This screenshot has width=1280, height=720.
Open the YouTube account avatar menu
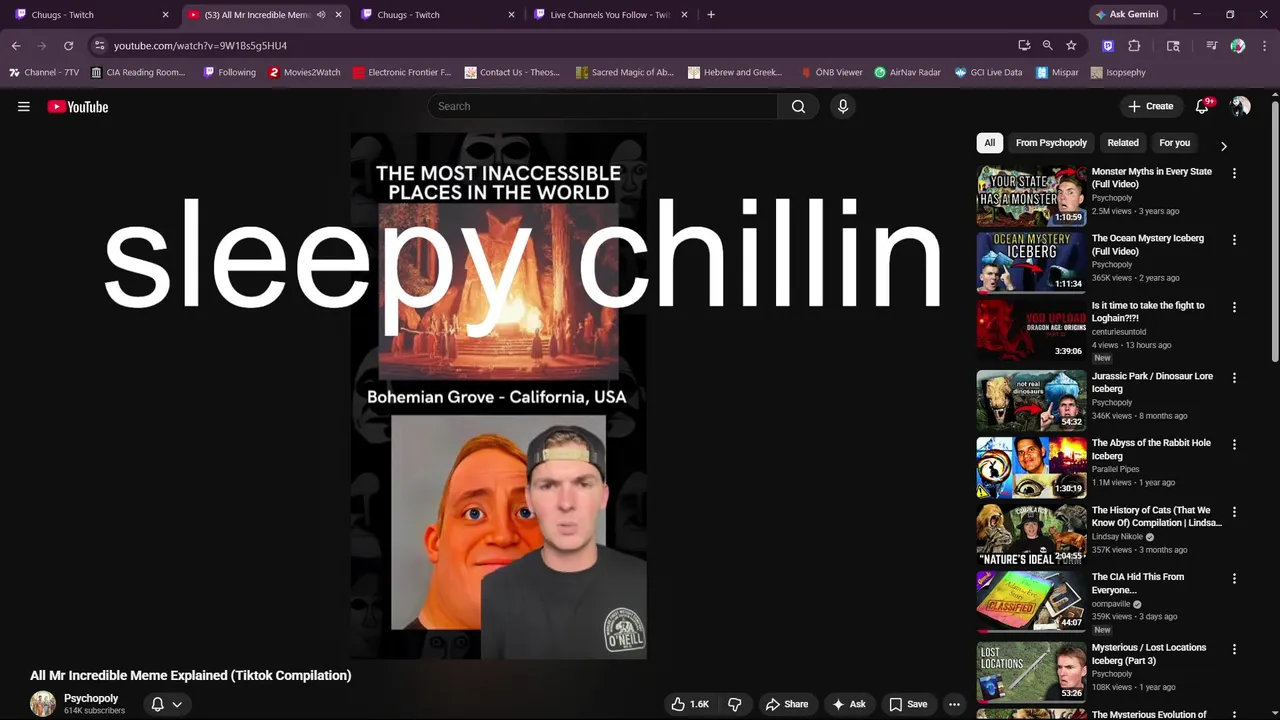click(x=1240, y=106)
